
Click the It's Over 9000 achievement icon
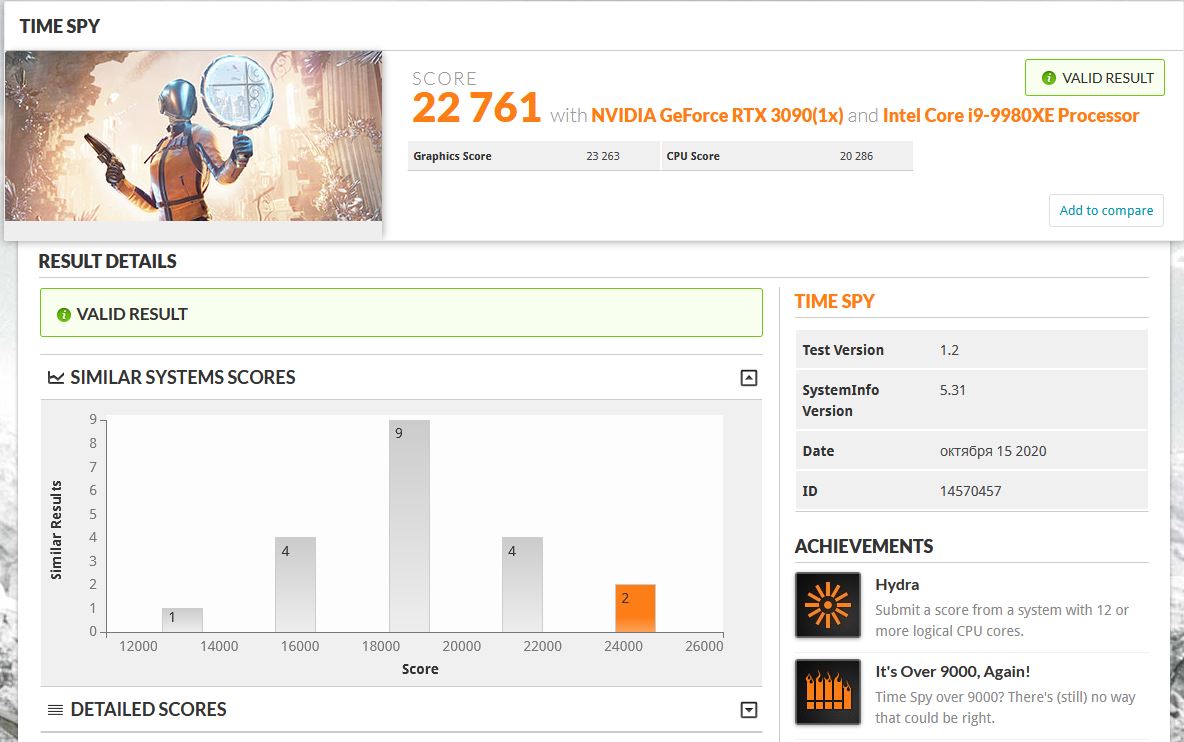pos(827,691)
